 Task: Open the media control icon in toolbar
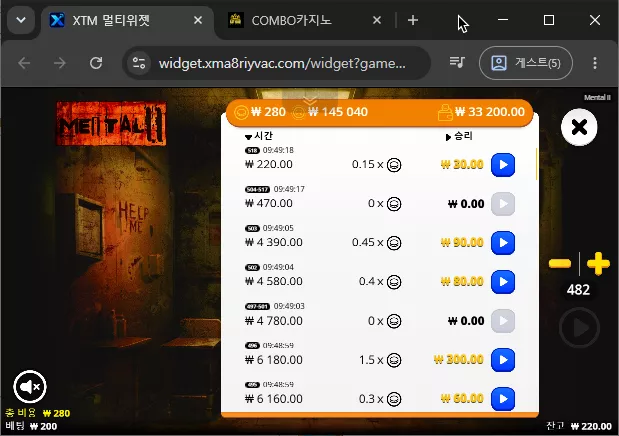[457, 62]
